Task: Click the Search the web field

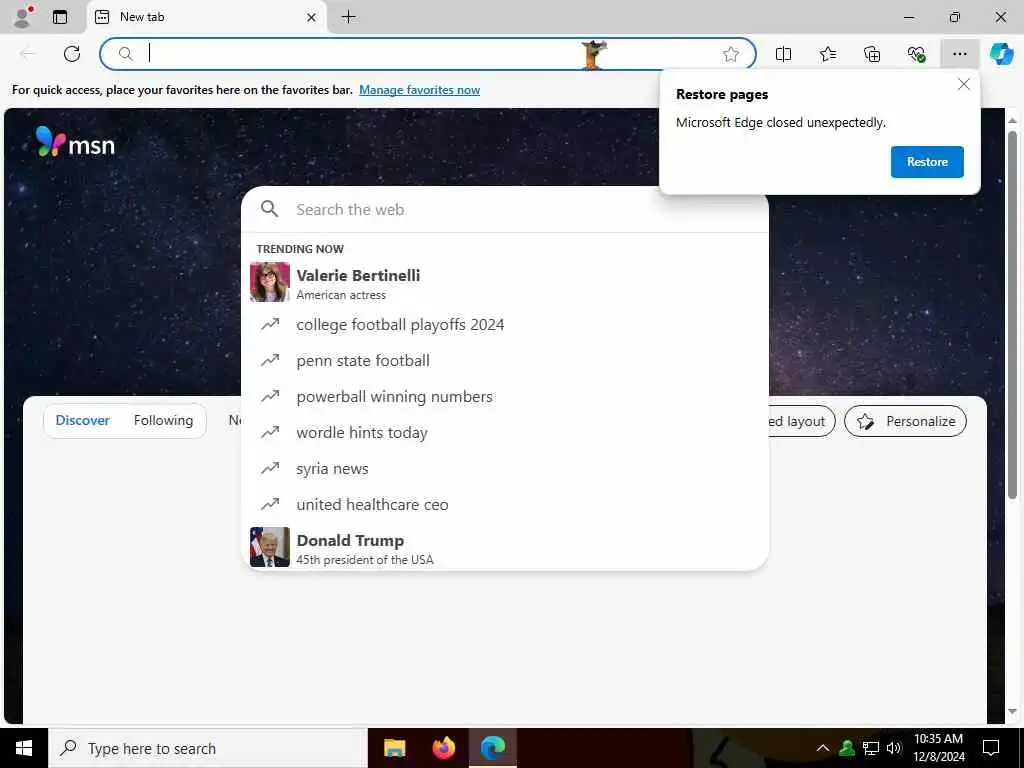Action: tap(504, 210)
